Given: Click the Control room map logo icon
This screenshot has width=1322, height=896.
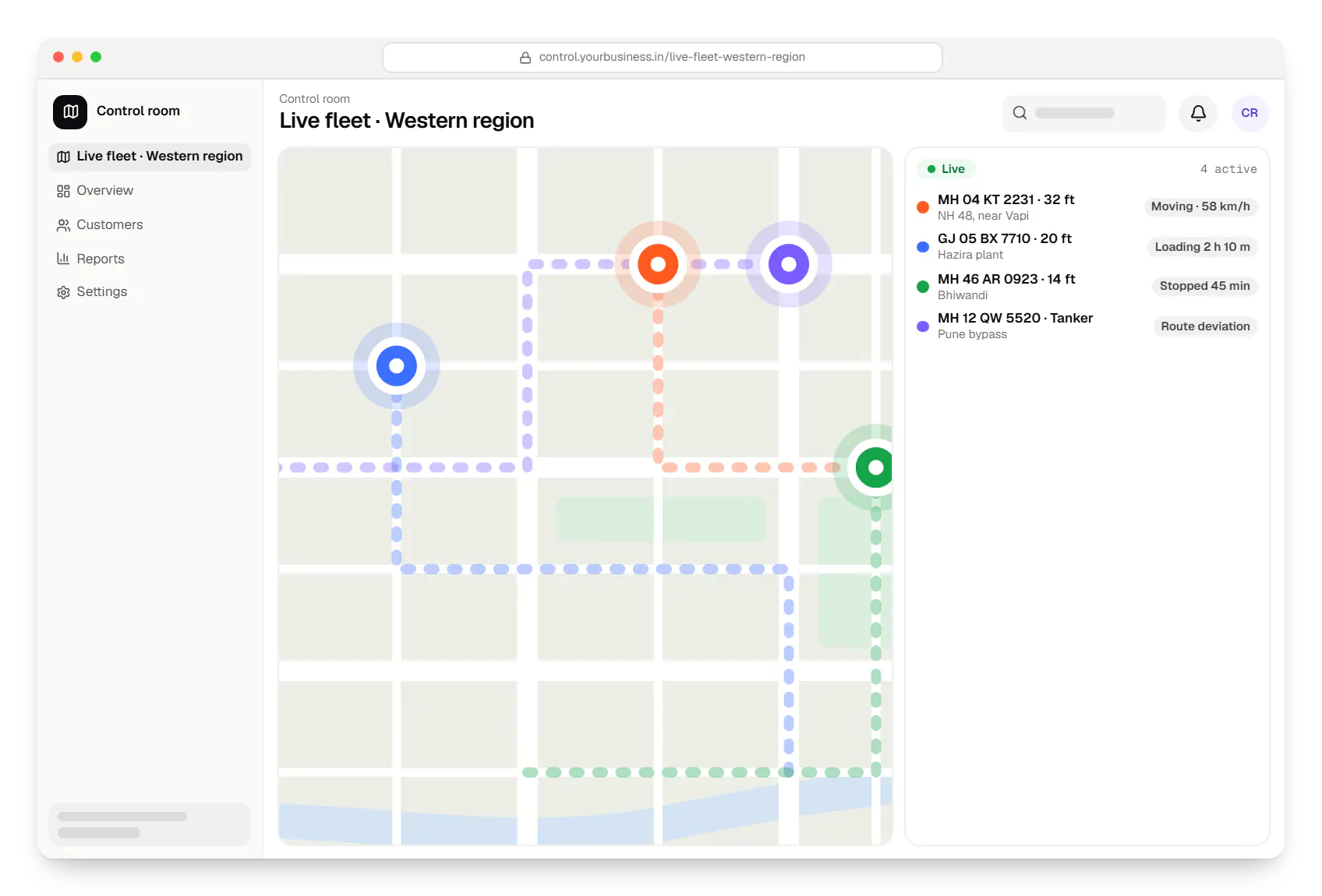Looking at the screenshot, I should [70, 111].
